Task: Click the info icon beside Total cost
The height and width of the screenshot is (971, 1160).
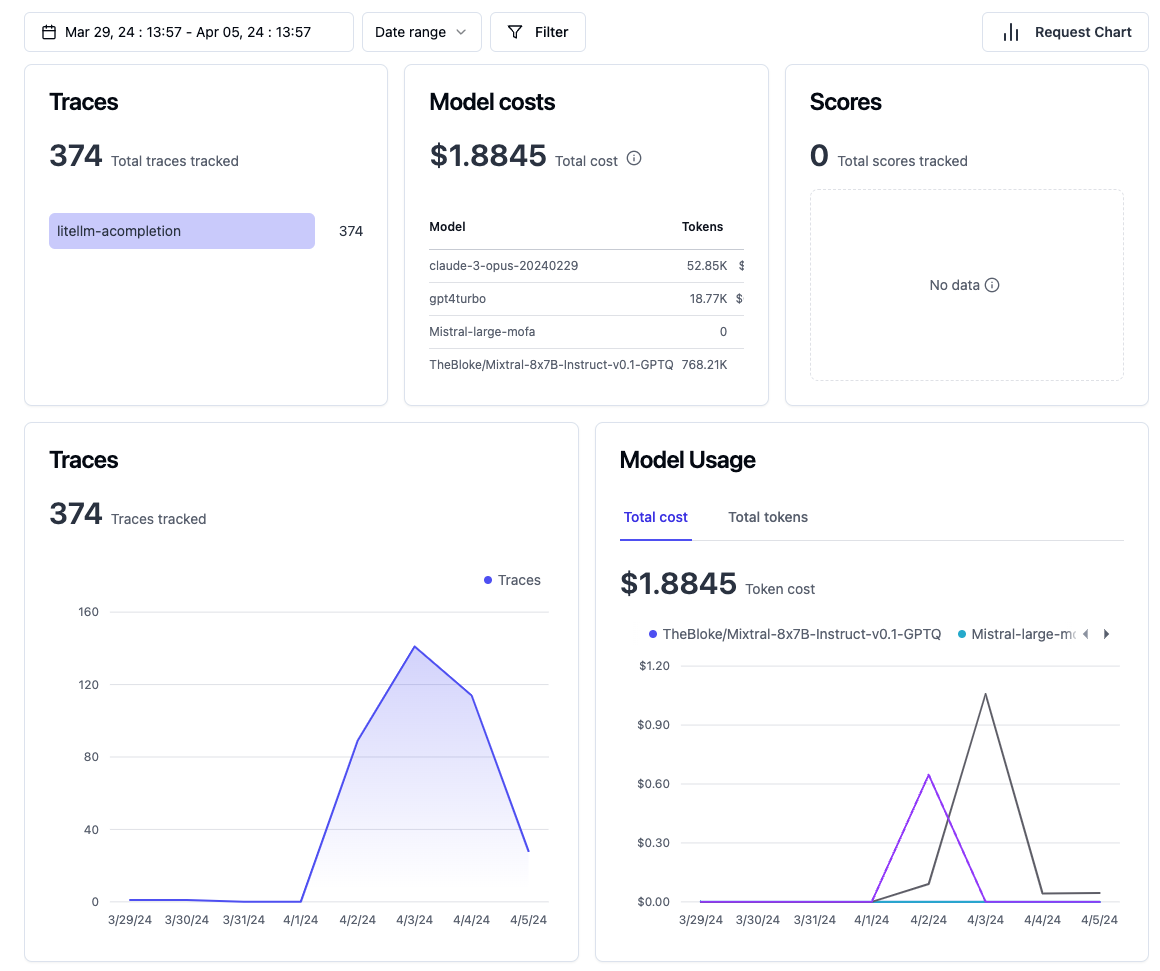Action: pos(633,158)
